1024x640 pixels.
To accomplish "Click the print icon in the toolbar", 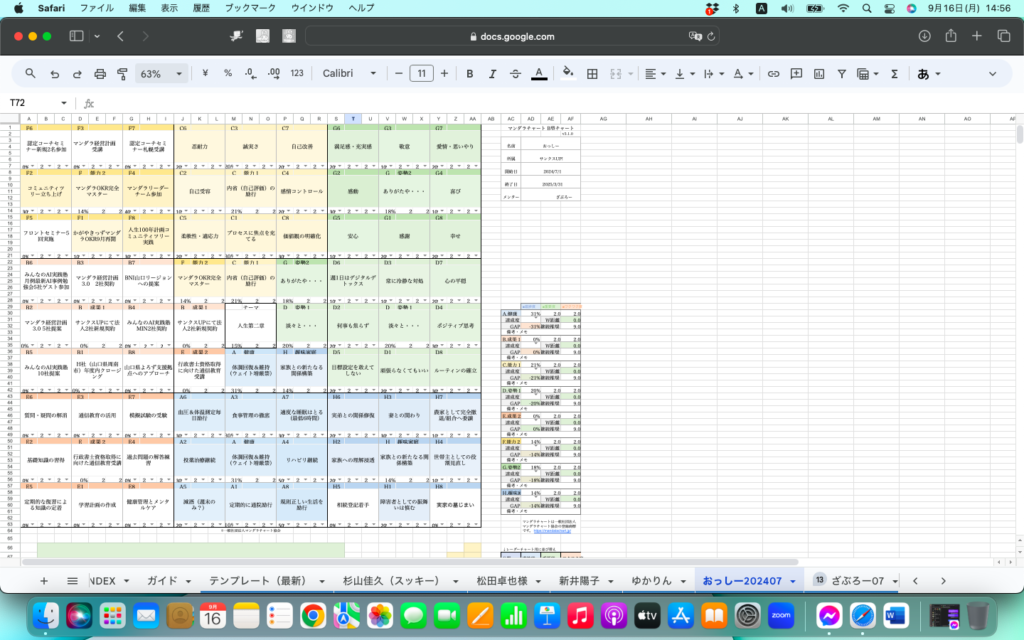I will click(x=100, y=74).
